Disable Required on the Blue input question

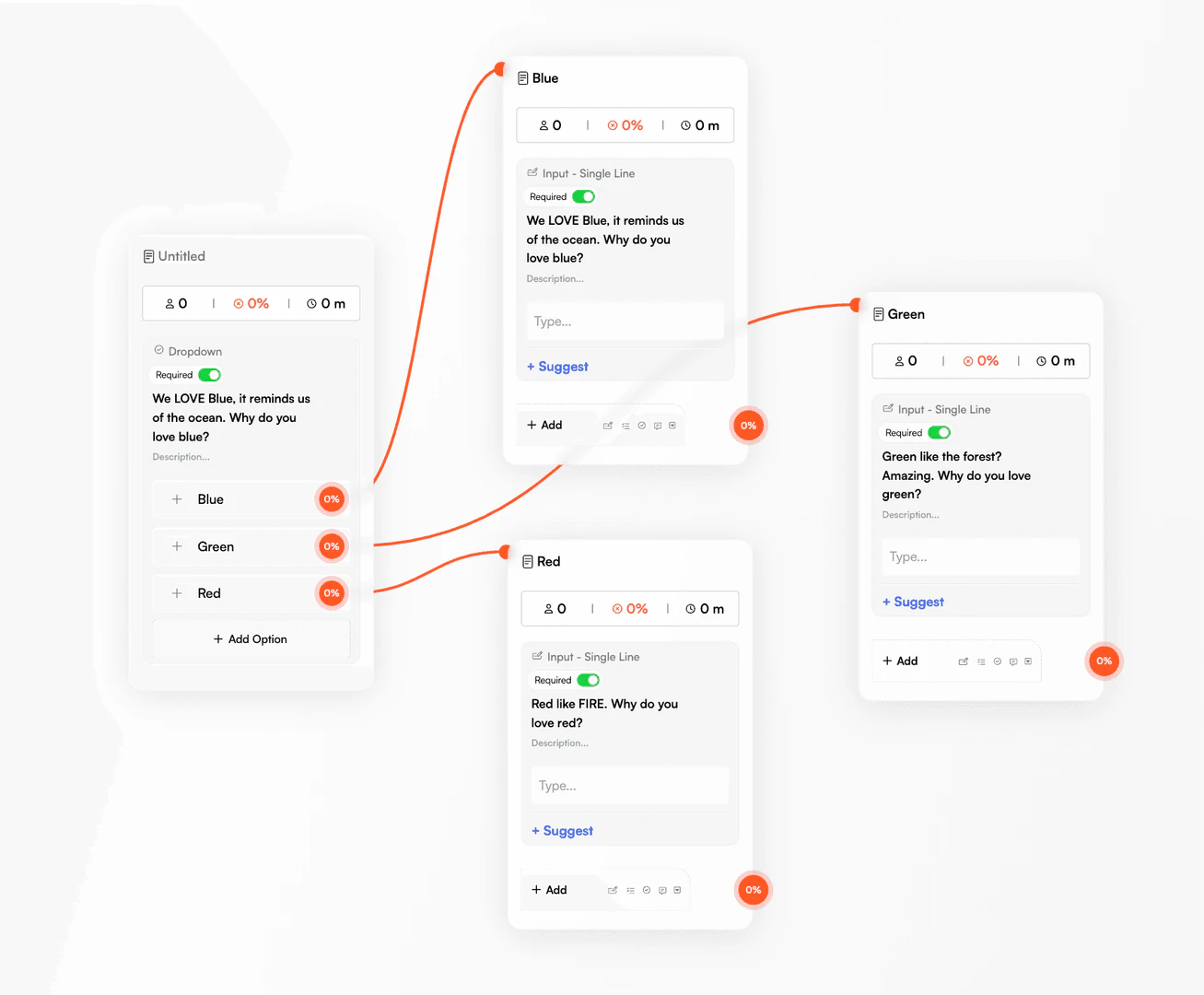pyautogui.click(x=583, y=196)
